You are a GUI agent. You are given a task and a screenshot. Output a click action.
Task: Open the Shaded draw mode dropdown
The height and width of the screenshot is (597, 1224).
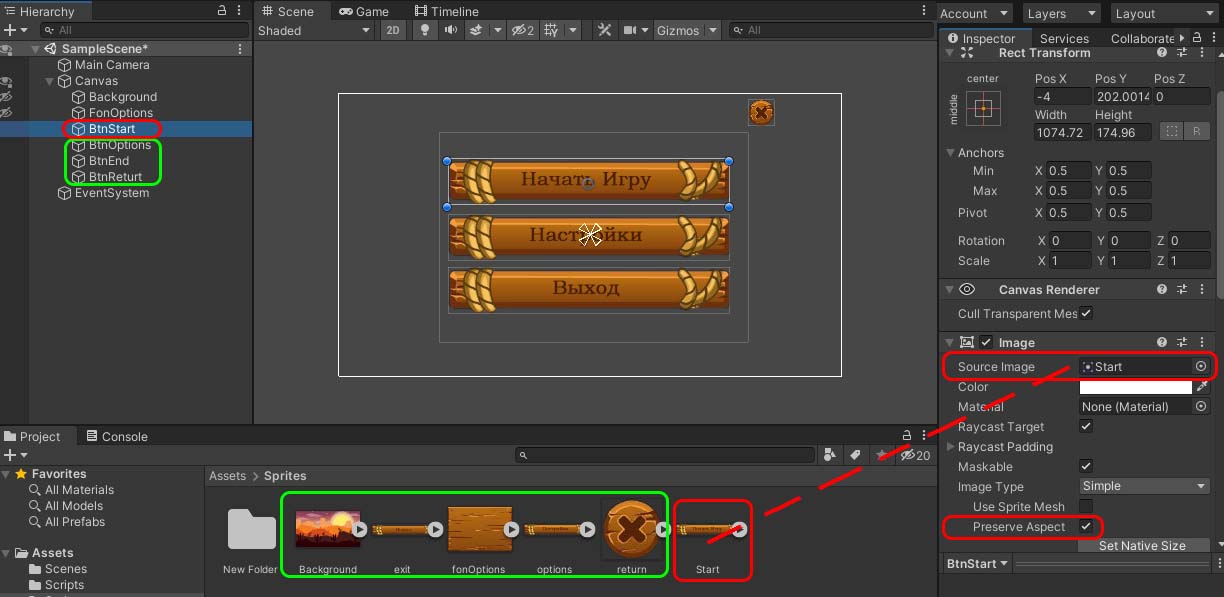pyautogui.click(x=314, y=30)
